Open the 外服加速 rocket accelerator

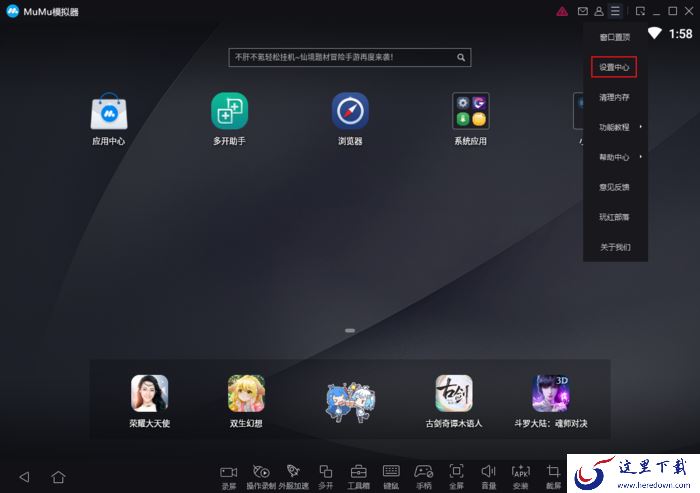pos(293,477)
